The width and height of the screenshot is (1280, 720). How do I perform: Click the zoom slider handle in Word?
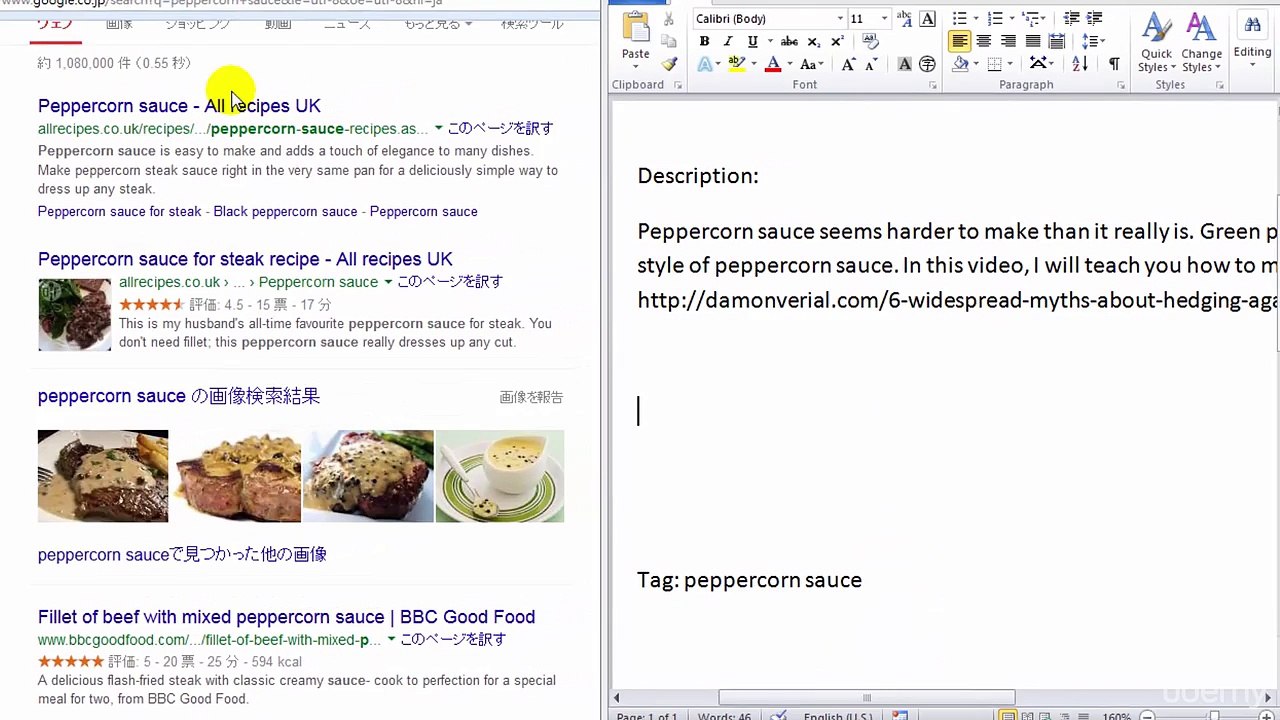1214,717
